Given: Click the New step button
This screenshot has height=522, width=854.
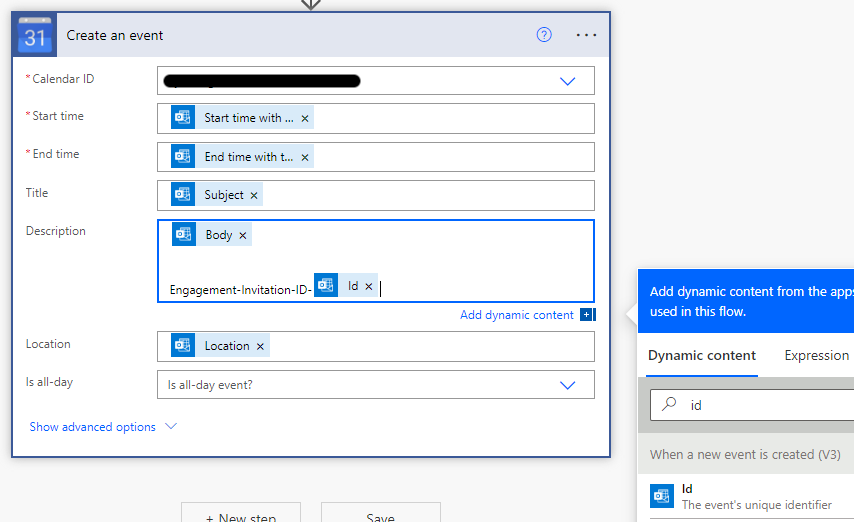Looking at the screenshot, I should click(x=241, y=513).
